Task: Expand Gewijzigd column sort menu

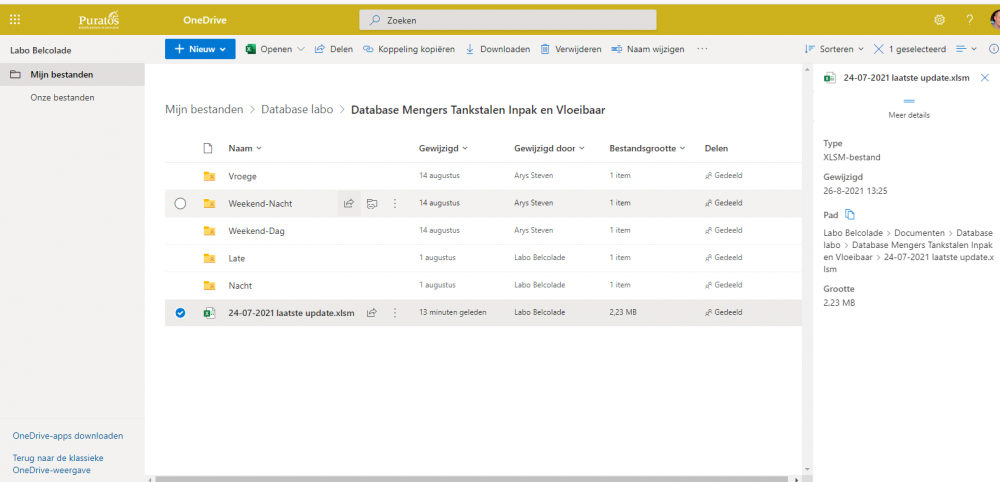Action: [x=443, y=148]
